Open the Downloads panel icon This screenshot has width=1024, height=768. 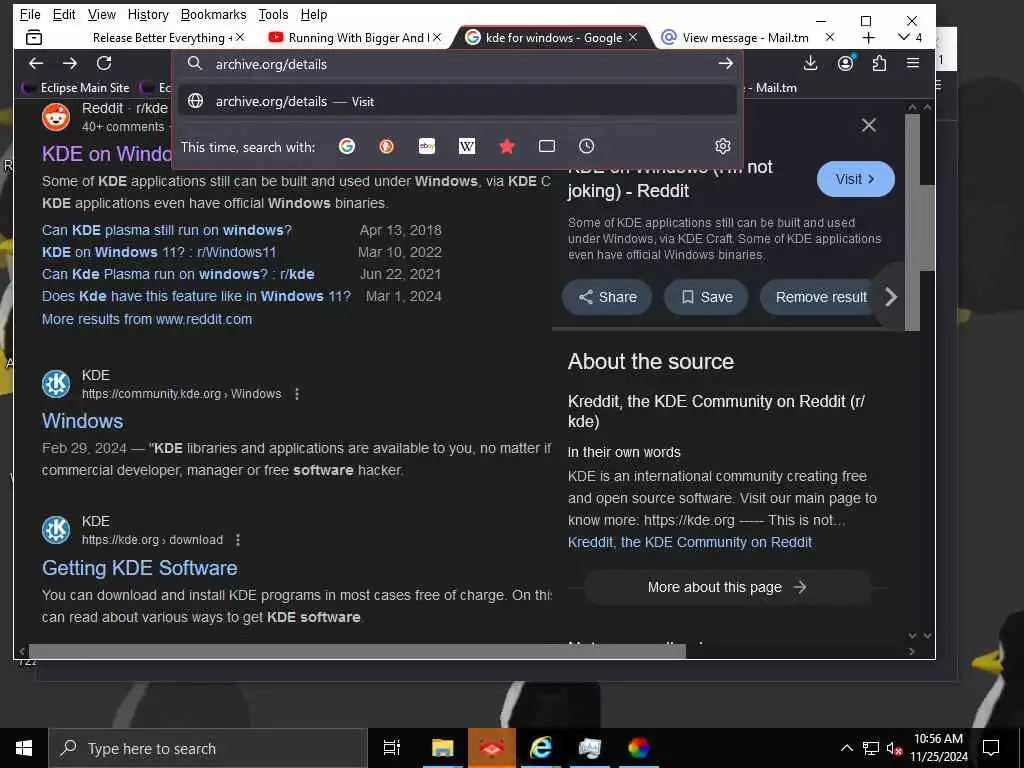click(x=810, y=63)
